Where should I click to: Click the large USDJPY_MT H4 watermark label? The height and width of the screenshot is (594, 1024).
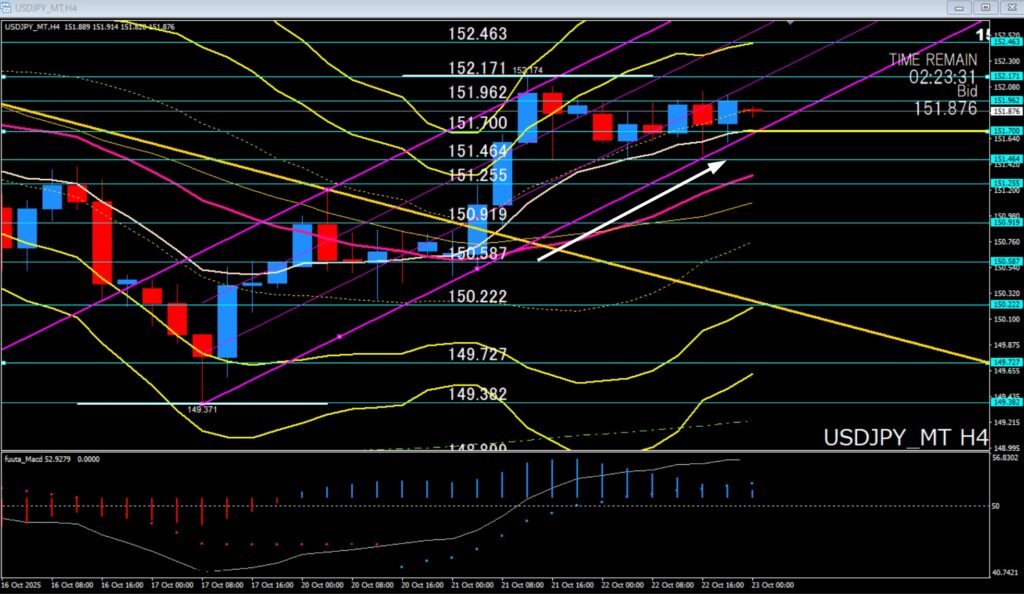coord(905,438)
